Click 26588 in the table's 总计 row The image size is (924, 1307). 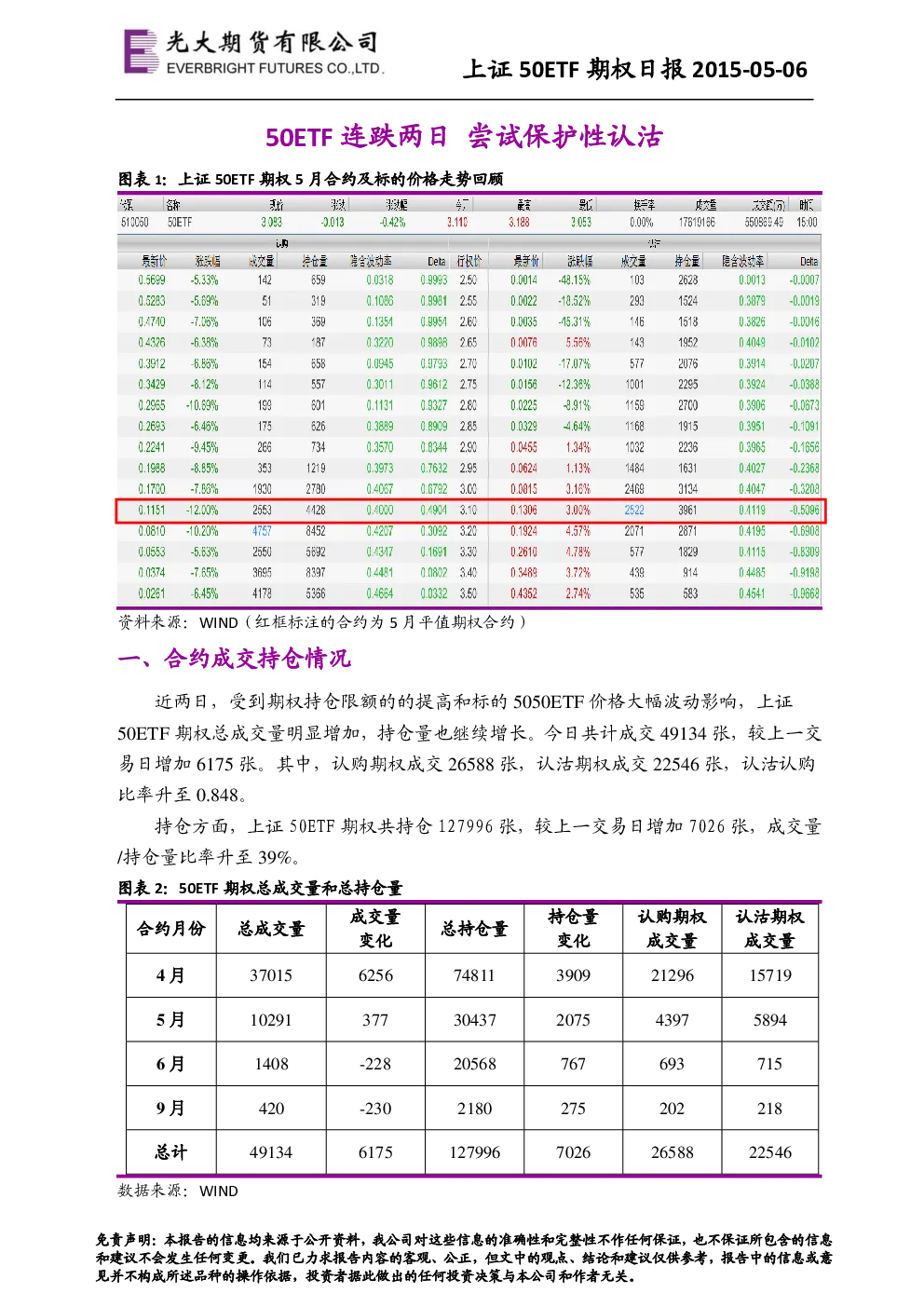tap(672, 1152)
